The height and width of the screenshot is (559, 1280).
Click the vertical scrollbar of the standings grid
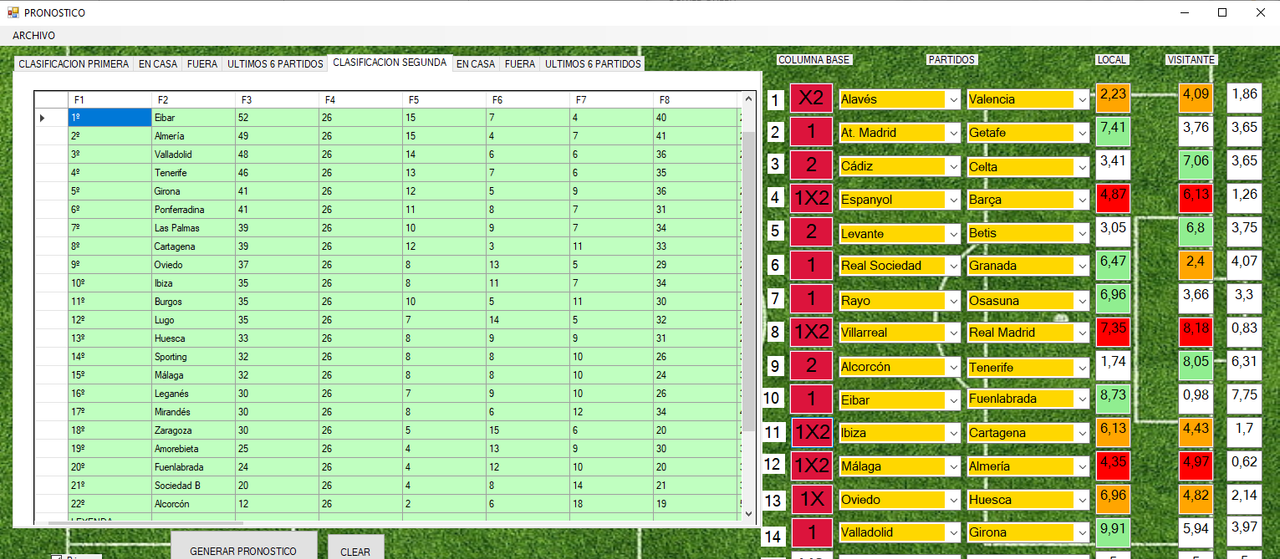click(x=749, y=306)
